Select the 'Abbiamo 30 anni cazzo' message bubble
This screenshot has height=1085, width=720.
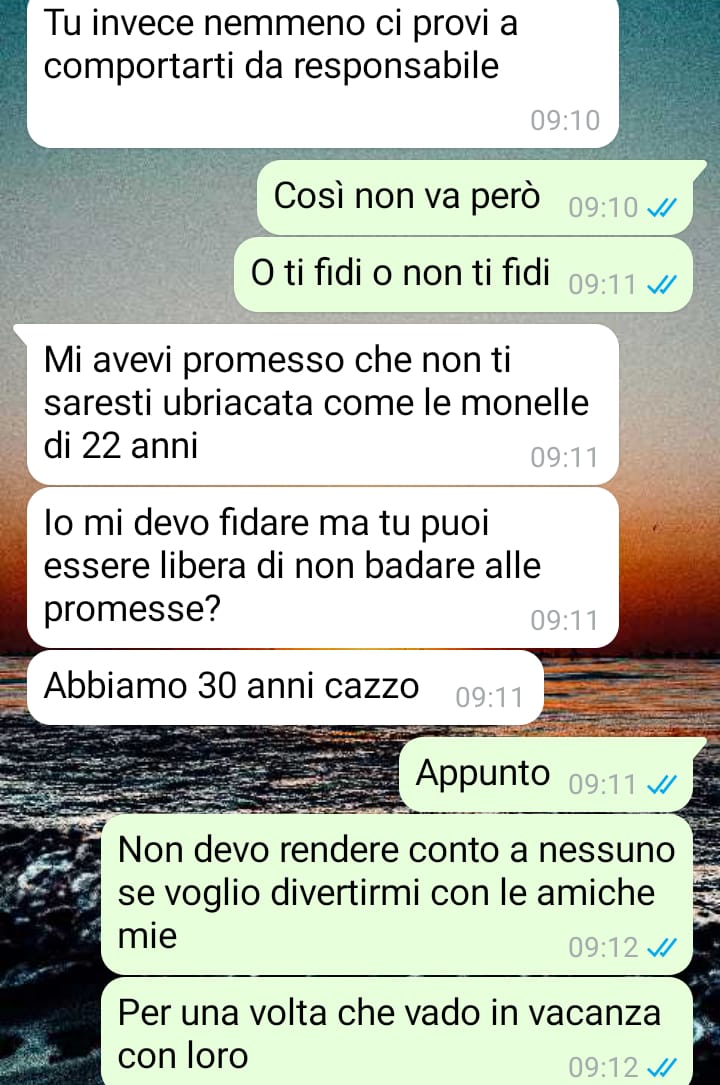[x=285, y=687]
